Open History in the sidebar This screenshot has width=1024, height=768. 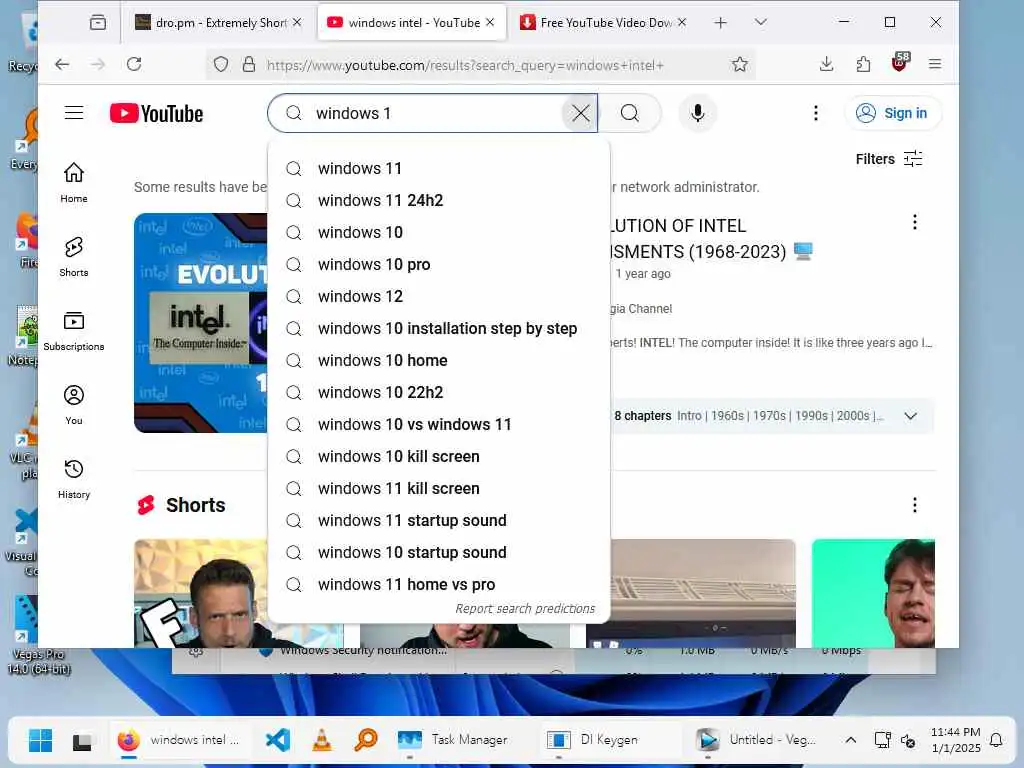[x=74, y=479]
